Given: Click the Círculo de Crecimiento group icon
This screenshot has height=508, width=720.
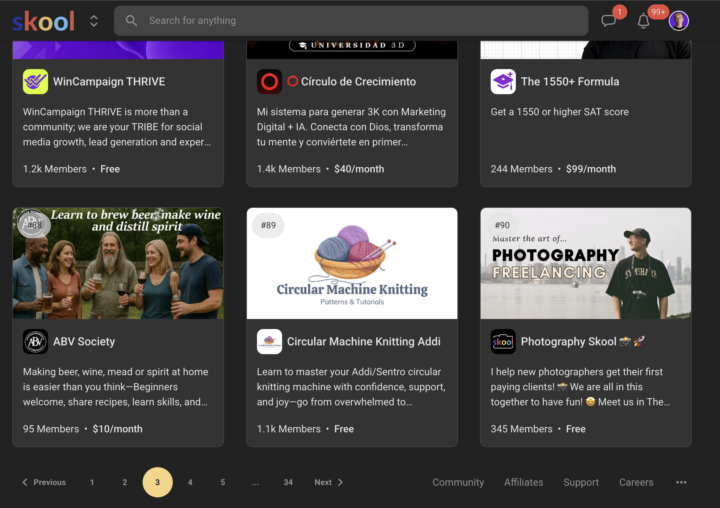Looking at the screenshot, I should (269, 82).
